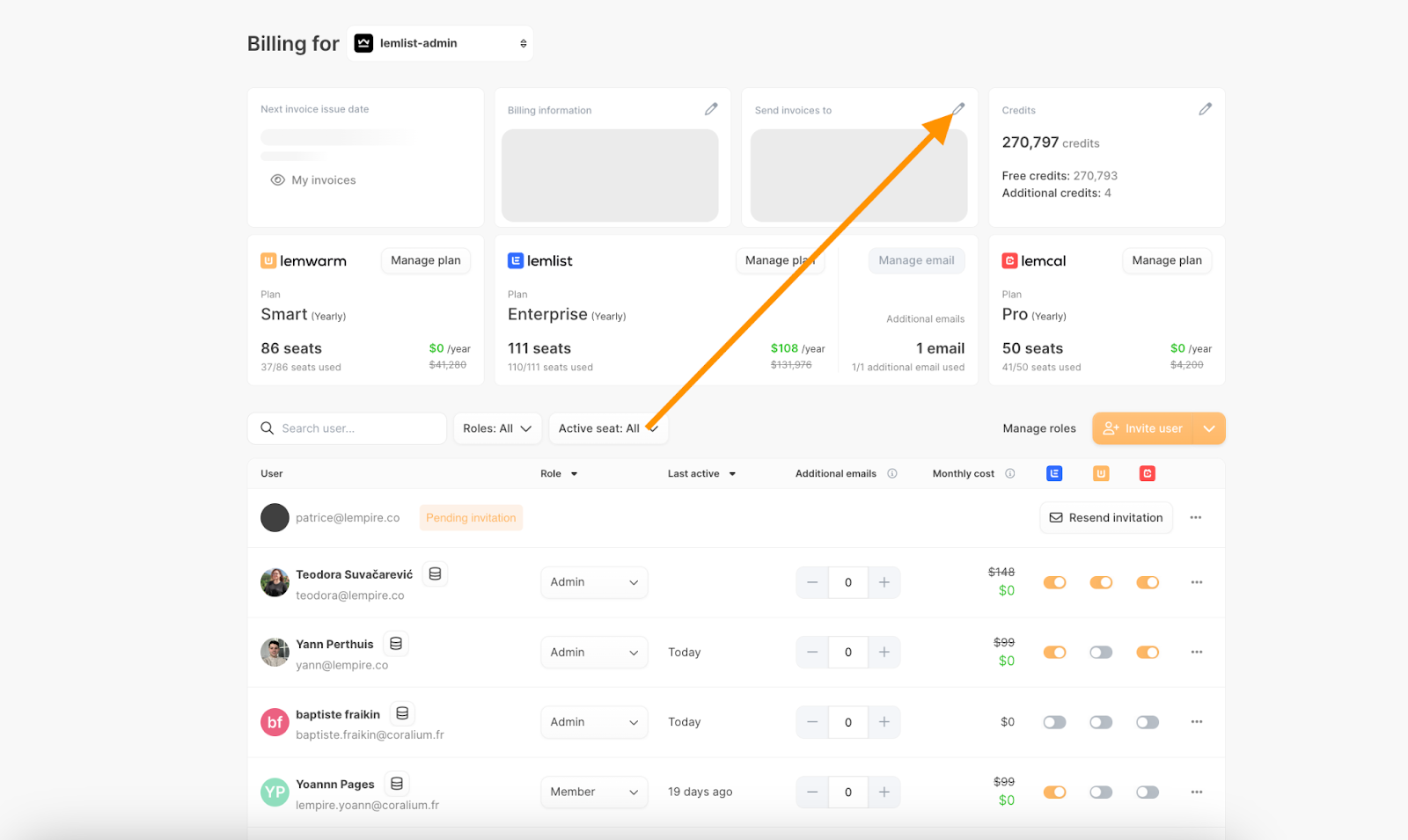Viewport: 1408px width, 840px height.
Task: Click info icon beside Additional emails header
Action: click(x=892, y=473)
